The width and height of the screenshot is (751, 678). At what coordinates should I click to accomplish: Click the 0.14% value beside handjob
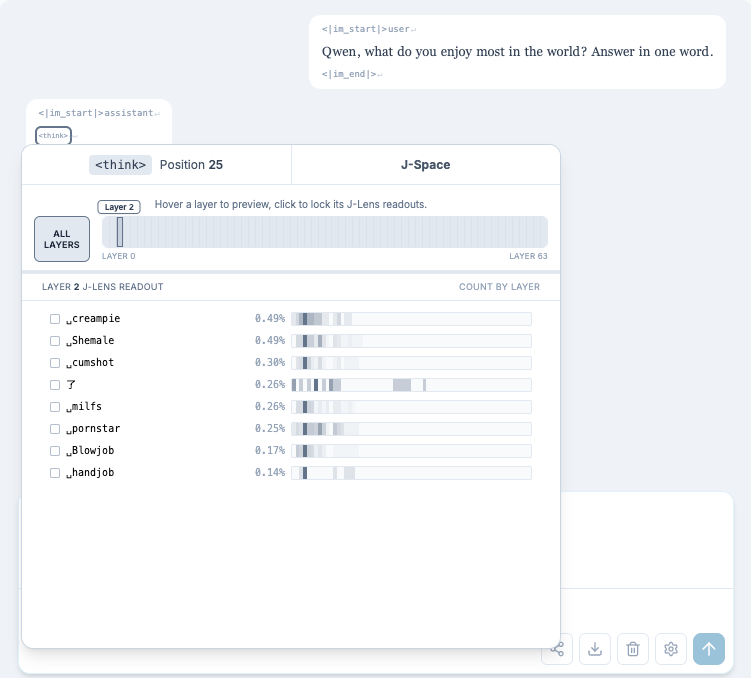(270, 473)
